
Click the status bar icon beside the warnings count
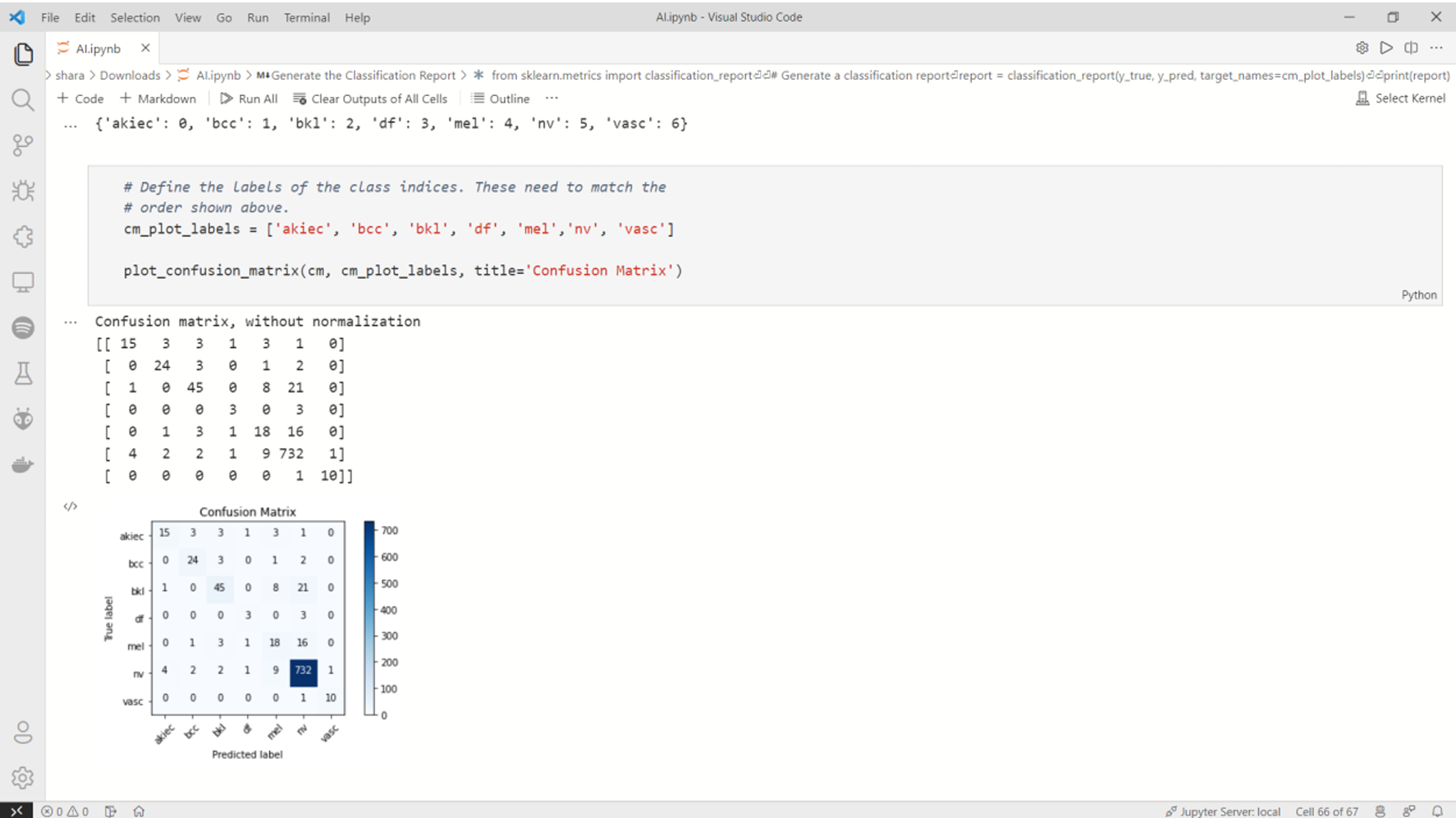pos(111,811)
